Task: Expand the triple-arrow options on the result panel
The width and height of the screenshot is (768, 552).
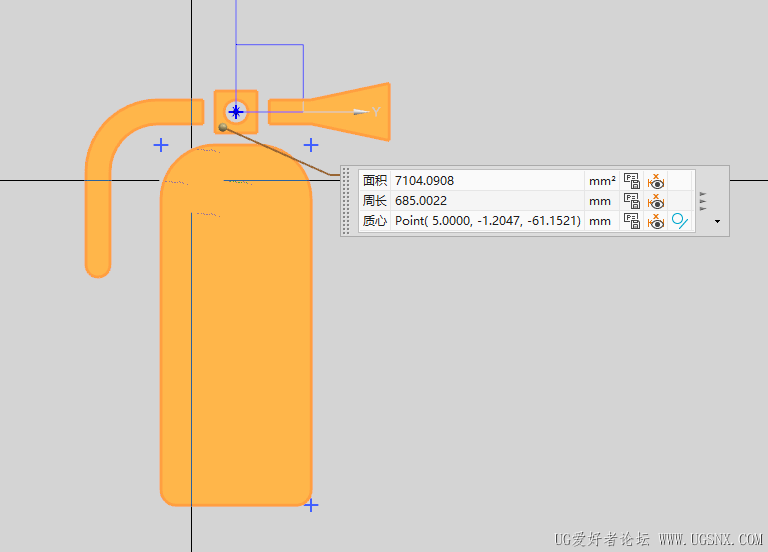Action: coord(703,201)
